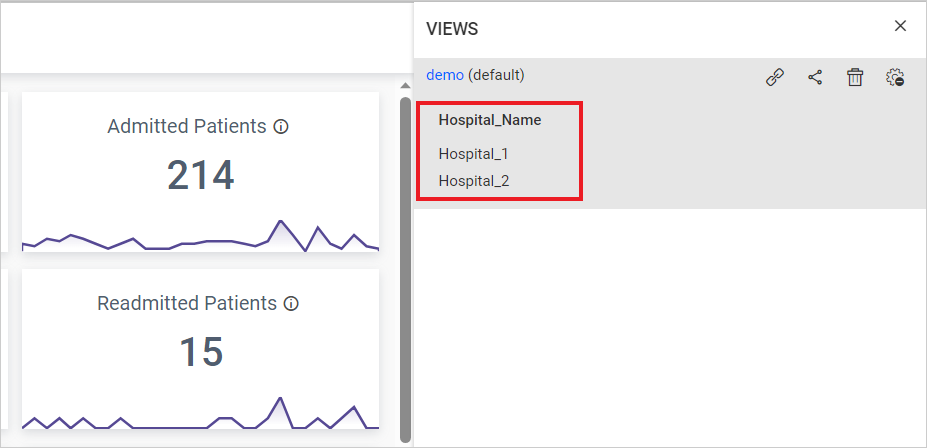The width and height of the screenshot is (927, 448).
Task: Click the Readmitted Patients card title
Action: (x=187, y=303)
